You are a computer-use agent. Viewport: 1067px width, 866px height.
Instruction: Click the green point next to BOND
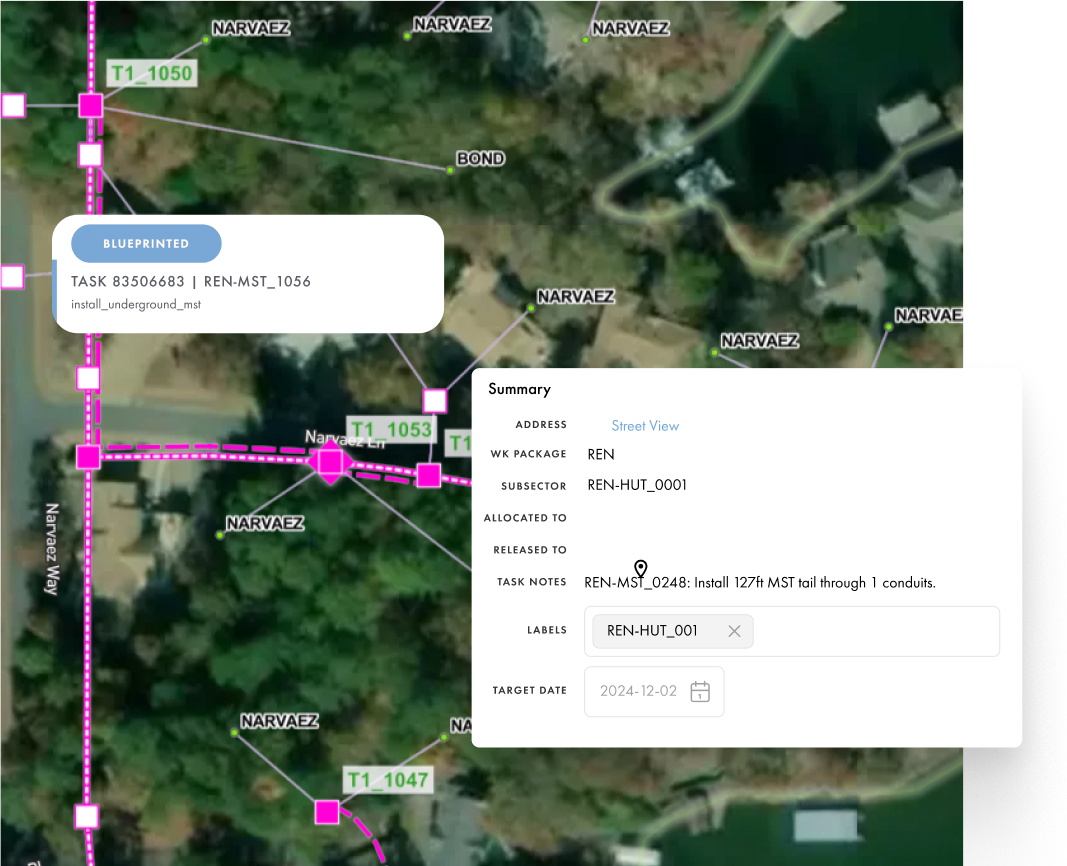450,170
